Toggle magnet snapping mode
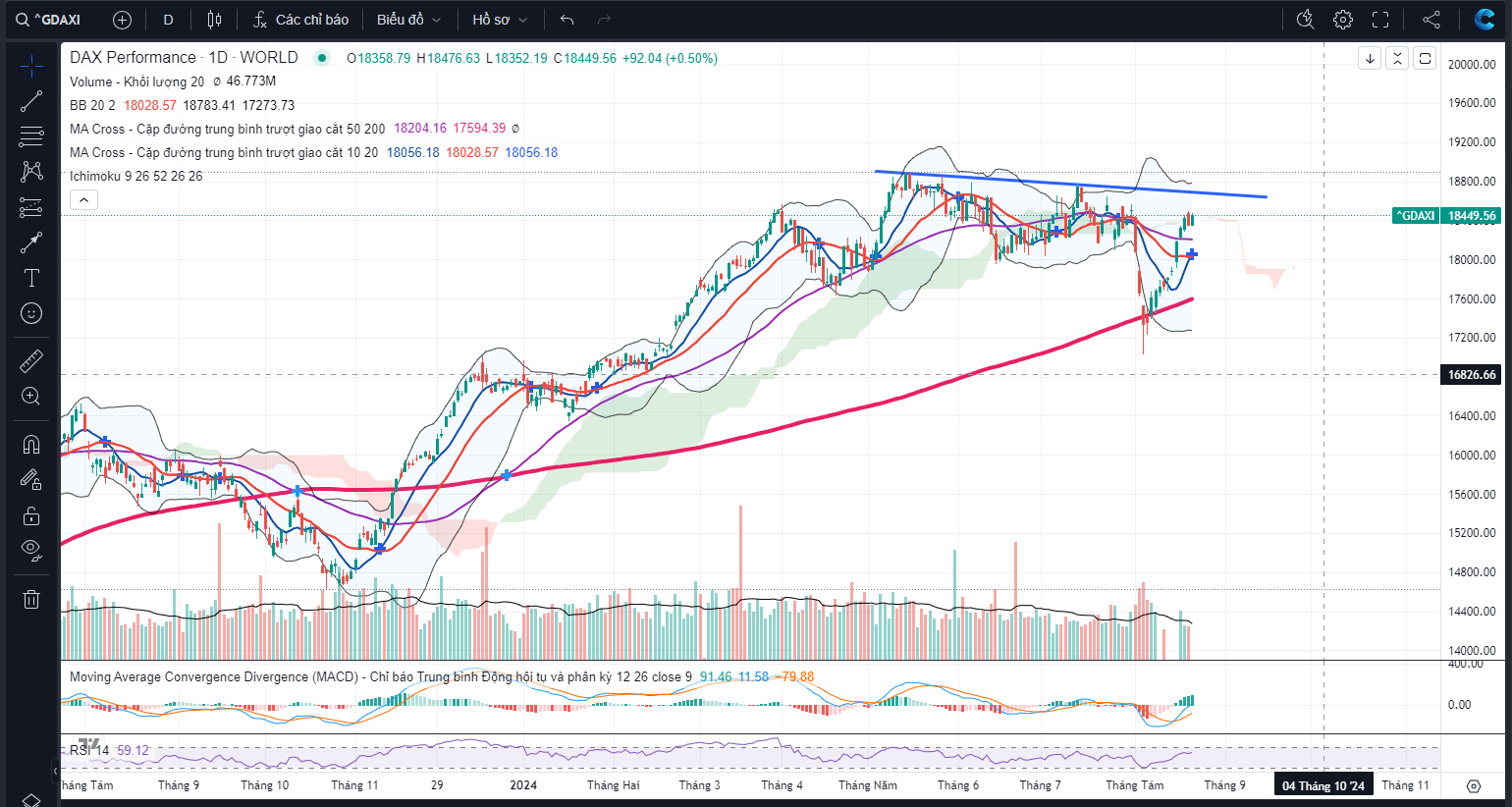 coord(31,444)
